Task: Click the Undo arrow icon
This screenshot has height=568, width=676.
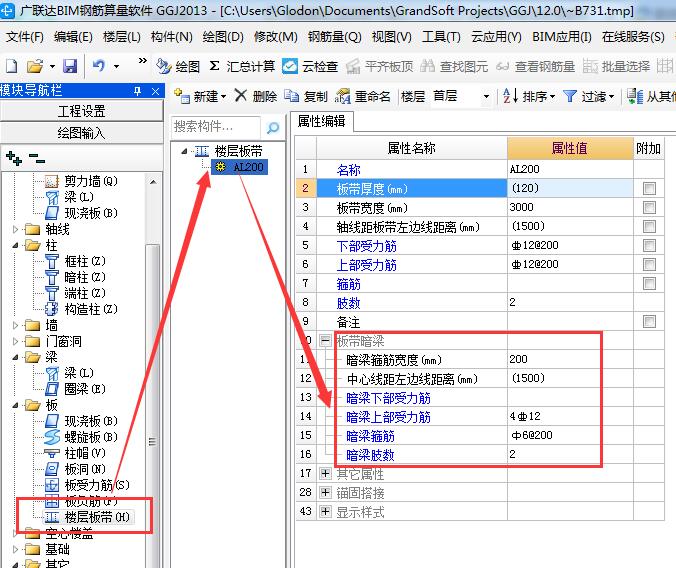Action: click(x=99, y=66)
